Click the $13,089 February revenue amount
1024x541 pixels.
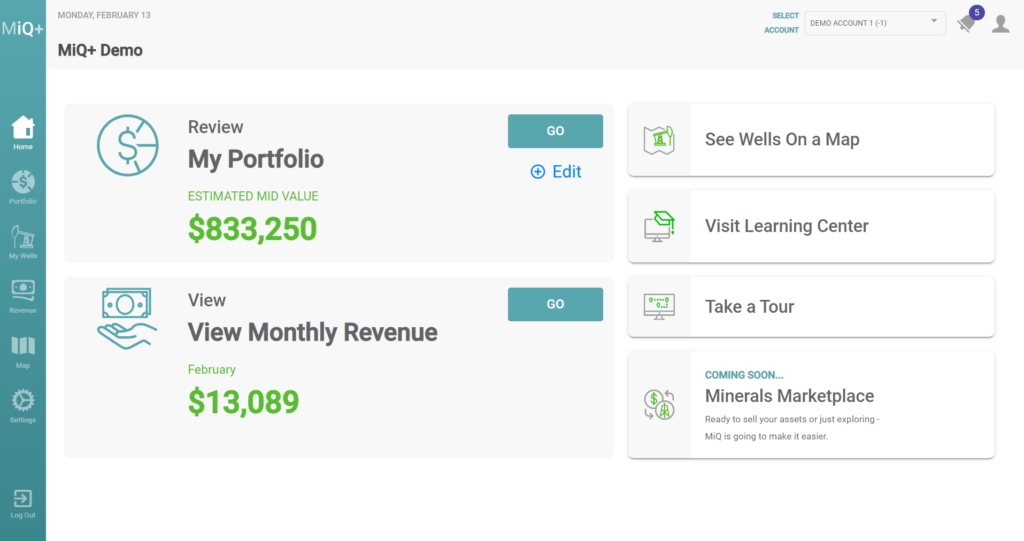pyautogui.click(x=243, y=401)
